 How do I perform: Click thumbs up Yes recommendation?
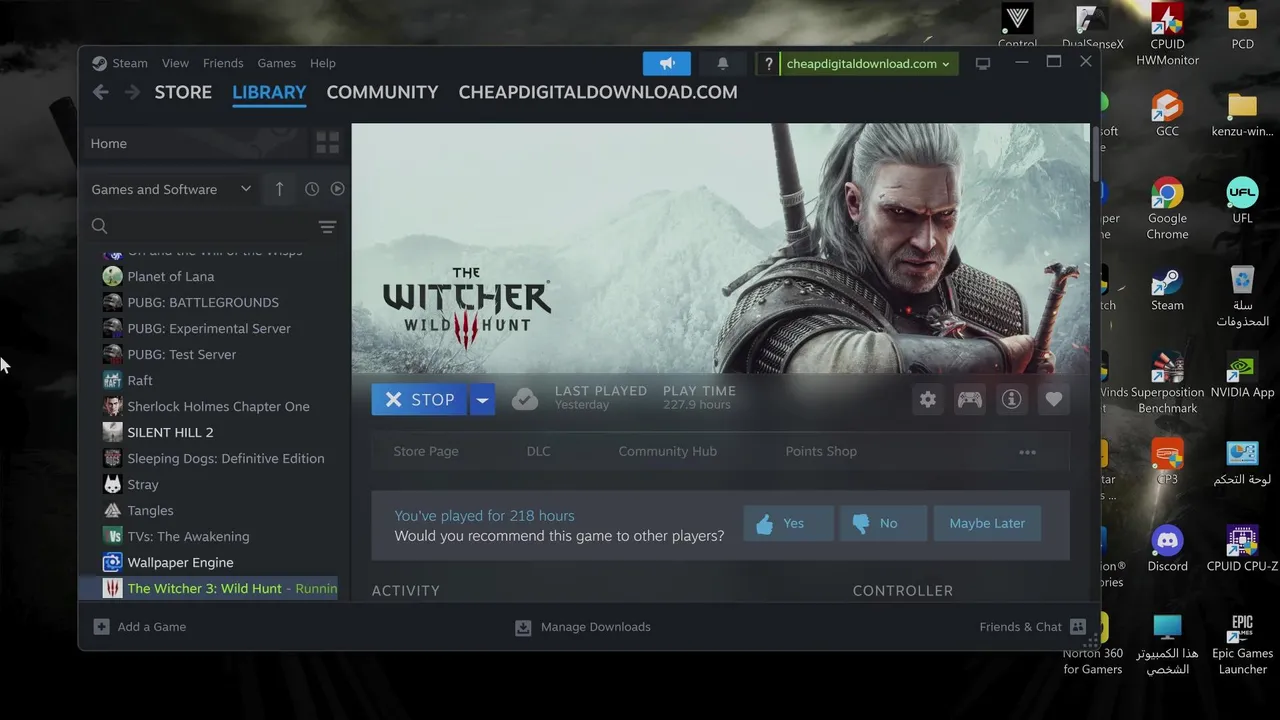[x=788, y=523]
